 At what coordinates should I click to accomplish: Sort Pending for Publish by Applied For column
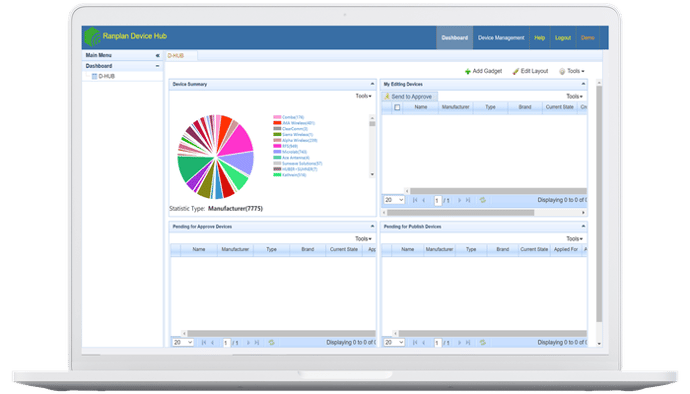tap(566, 250)
